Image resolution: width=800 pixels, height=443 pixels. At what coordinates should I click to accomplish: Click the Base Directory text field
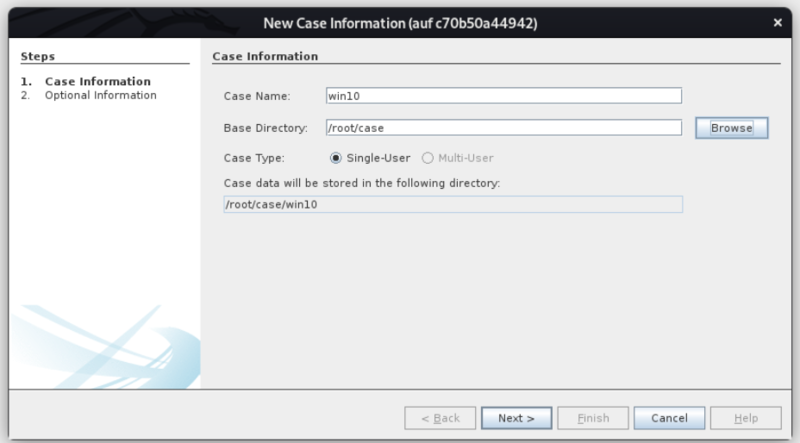tap(504, 127)
